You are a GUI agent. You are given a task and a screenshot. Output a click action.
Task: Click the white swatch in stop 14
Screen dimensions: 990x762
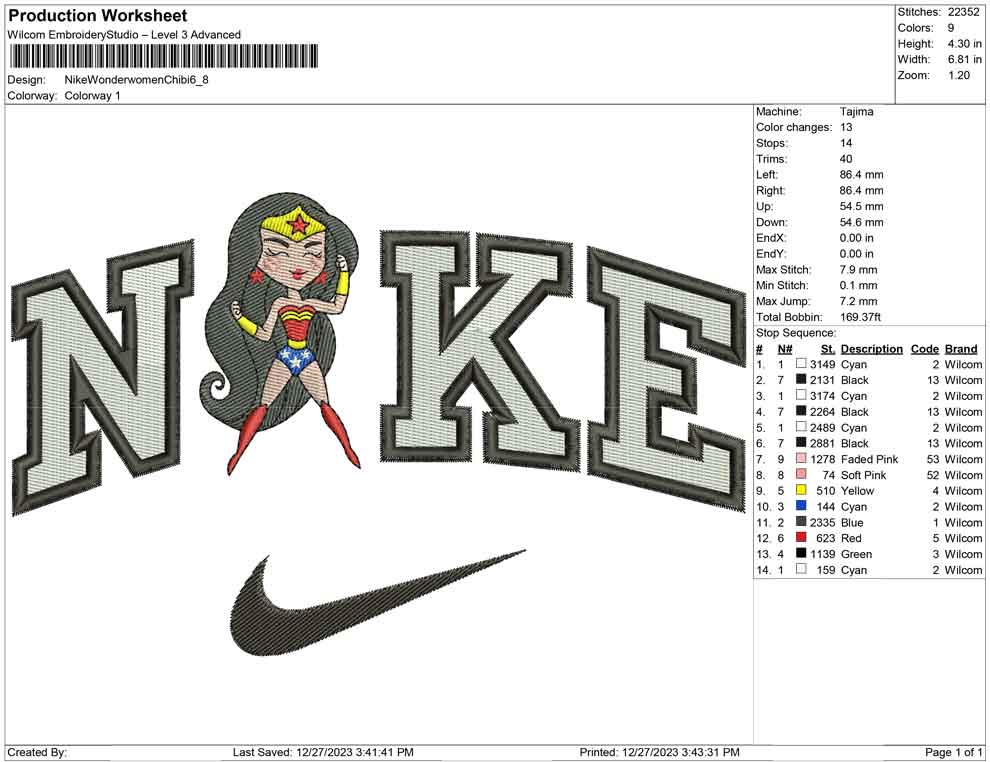coord(801,569)
